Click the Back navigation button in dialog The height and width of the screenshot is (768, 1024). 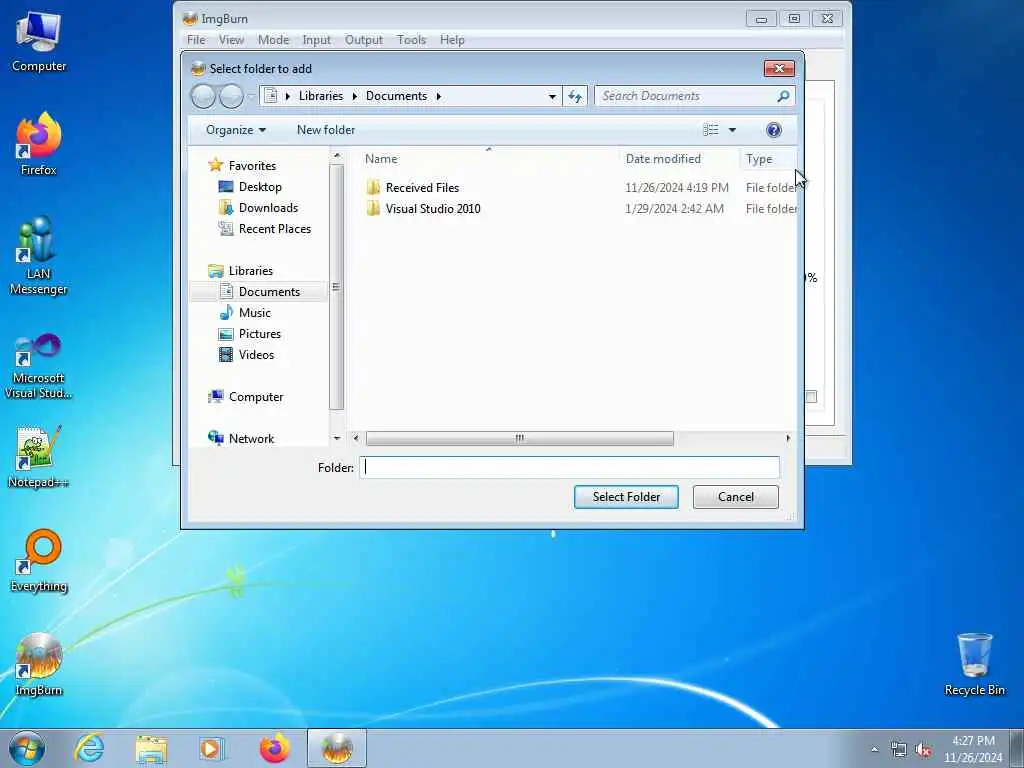[x=203, y=97]
